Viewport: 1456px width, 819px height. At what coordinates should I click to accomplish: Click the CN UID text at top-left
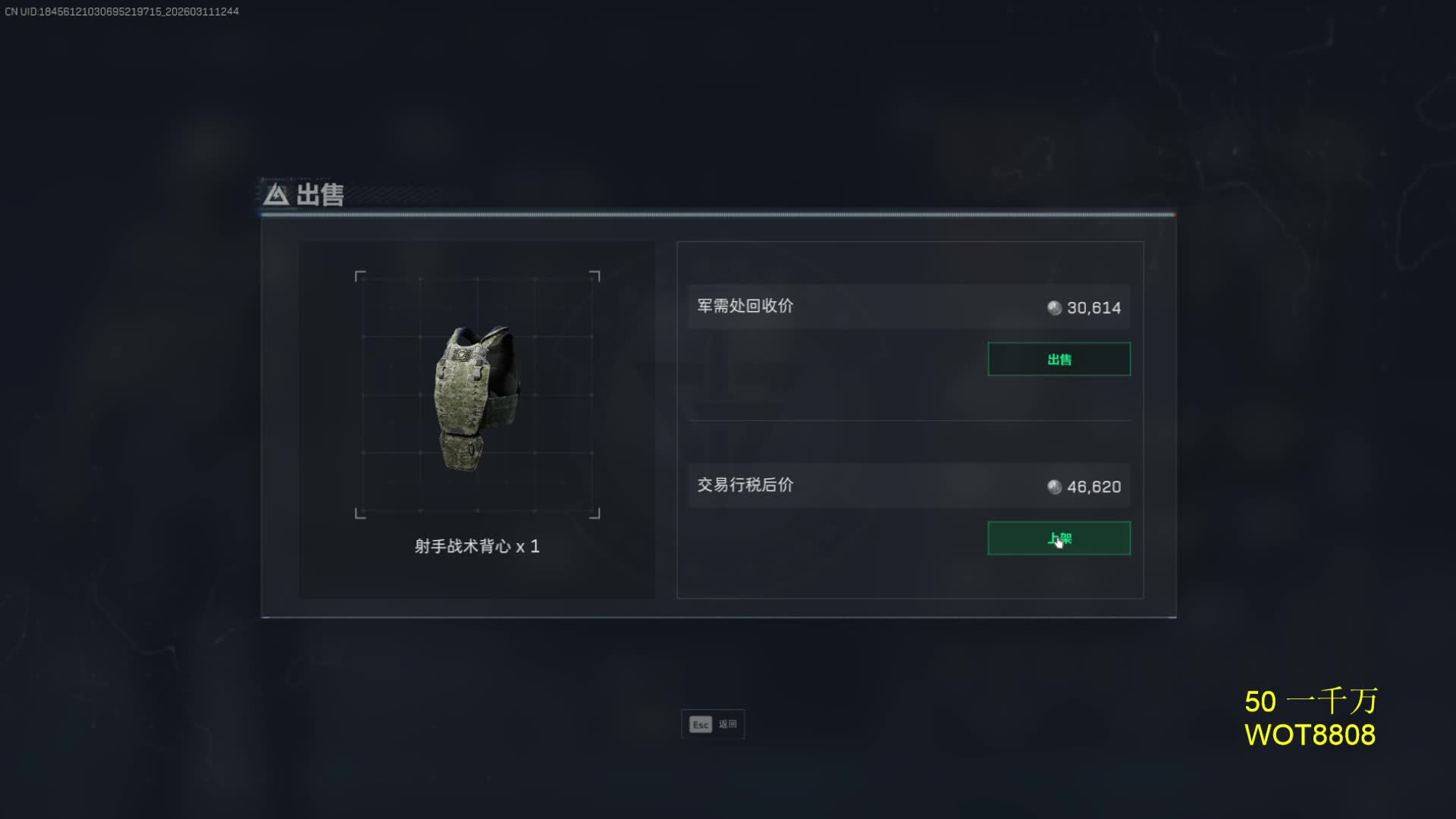[121, 11]
